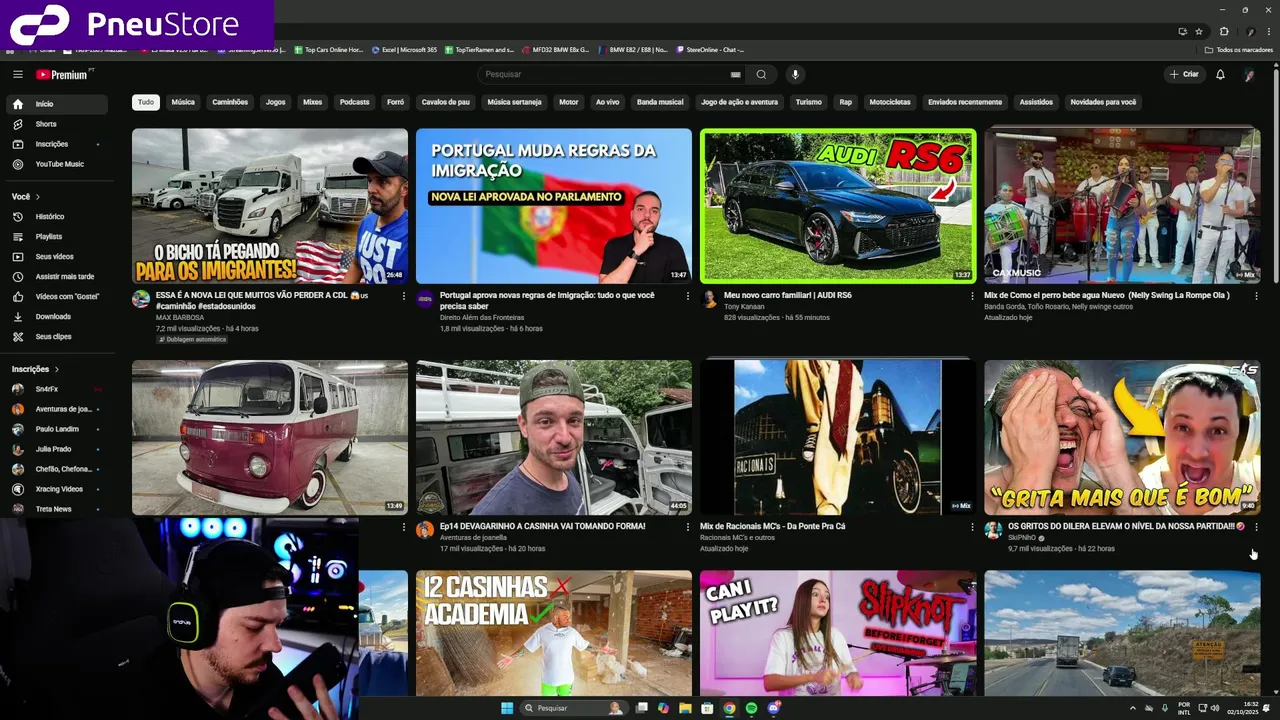
Task: Open more options for Portugal imigração video
Action: coord(688,296)
